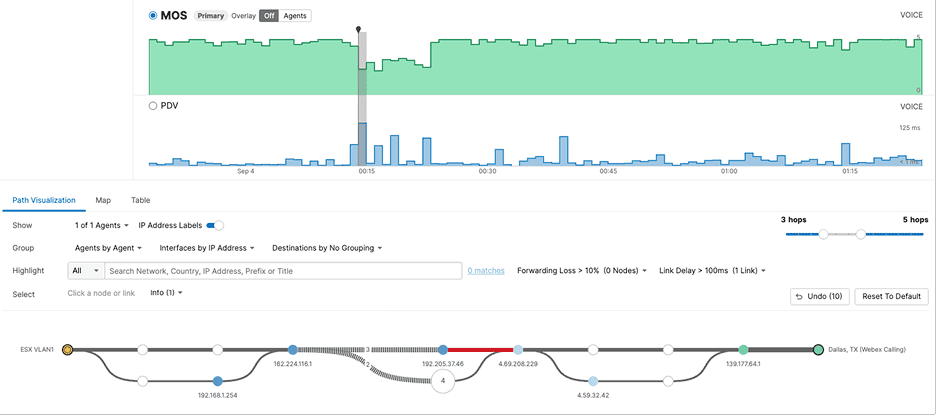Toggle IP Address Labels switch
The height and width of the screenshot is (416, 937).
tap(215, 225)
